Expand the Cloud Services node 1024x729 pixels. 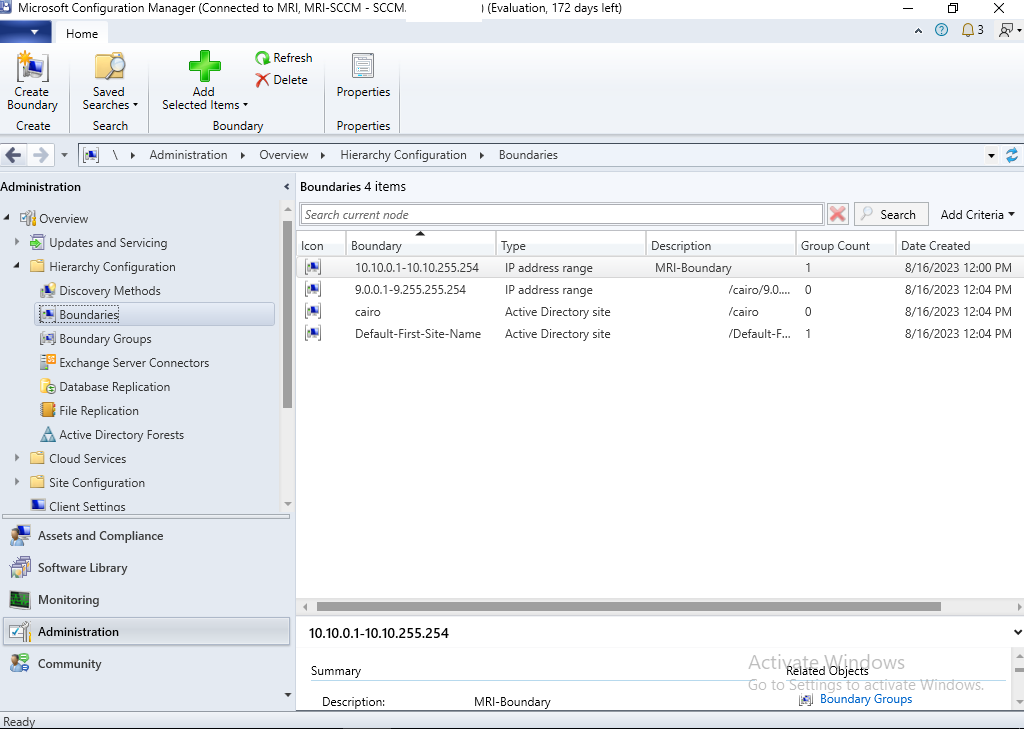(x=17, y=459)
